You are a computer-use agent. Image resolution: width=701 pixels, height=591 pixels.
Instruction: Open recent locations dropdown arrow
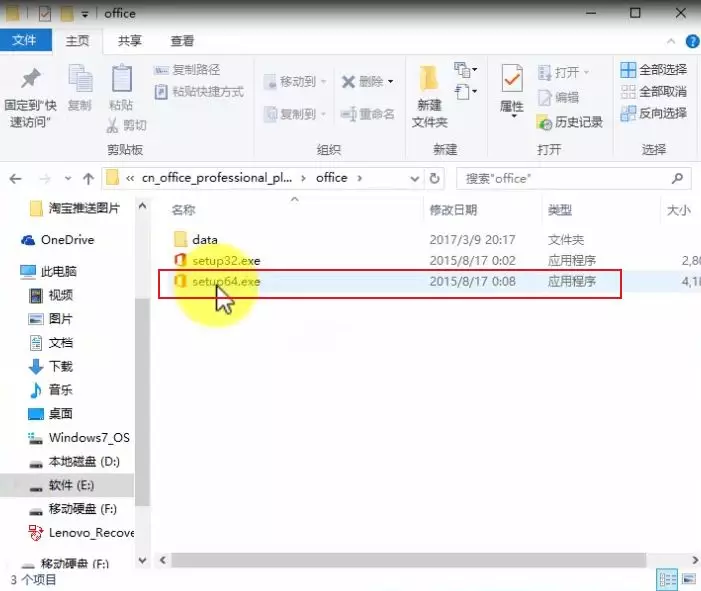(x=68, y=178)
